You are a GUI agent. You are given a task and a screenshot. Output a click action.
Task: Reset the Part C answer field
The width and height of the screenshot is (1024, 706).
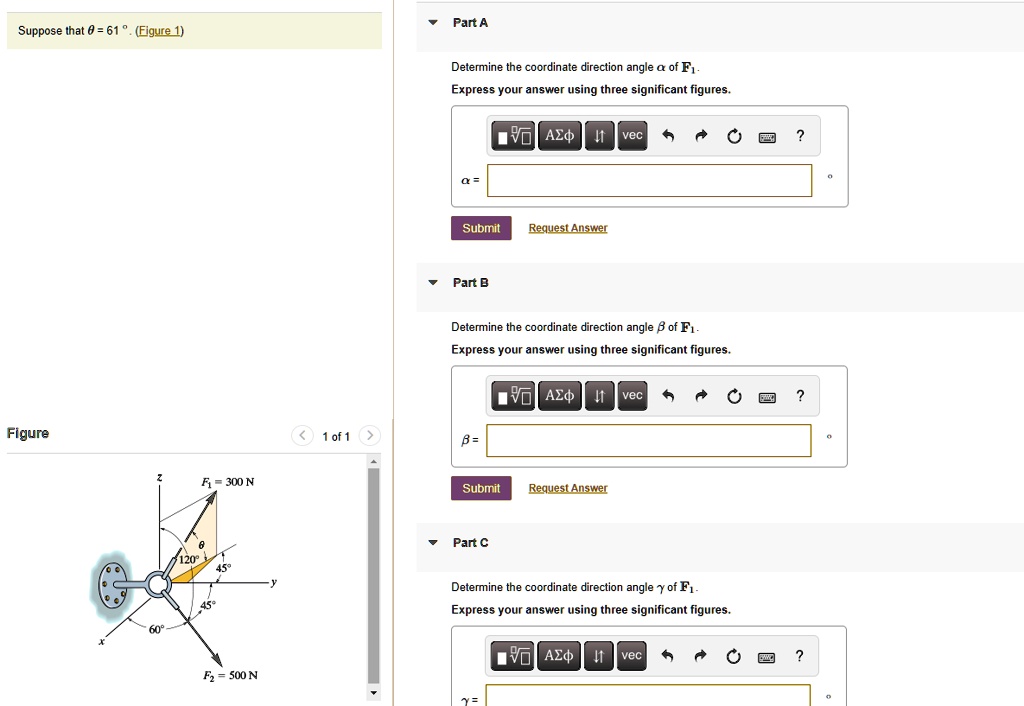coord(735,657)
